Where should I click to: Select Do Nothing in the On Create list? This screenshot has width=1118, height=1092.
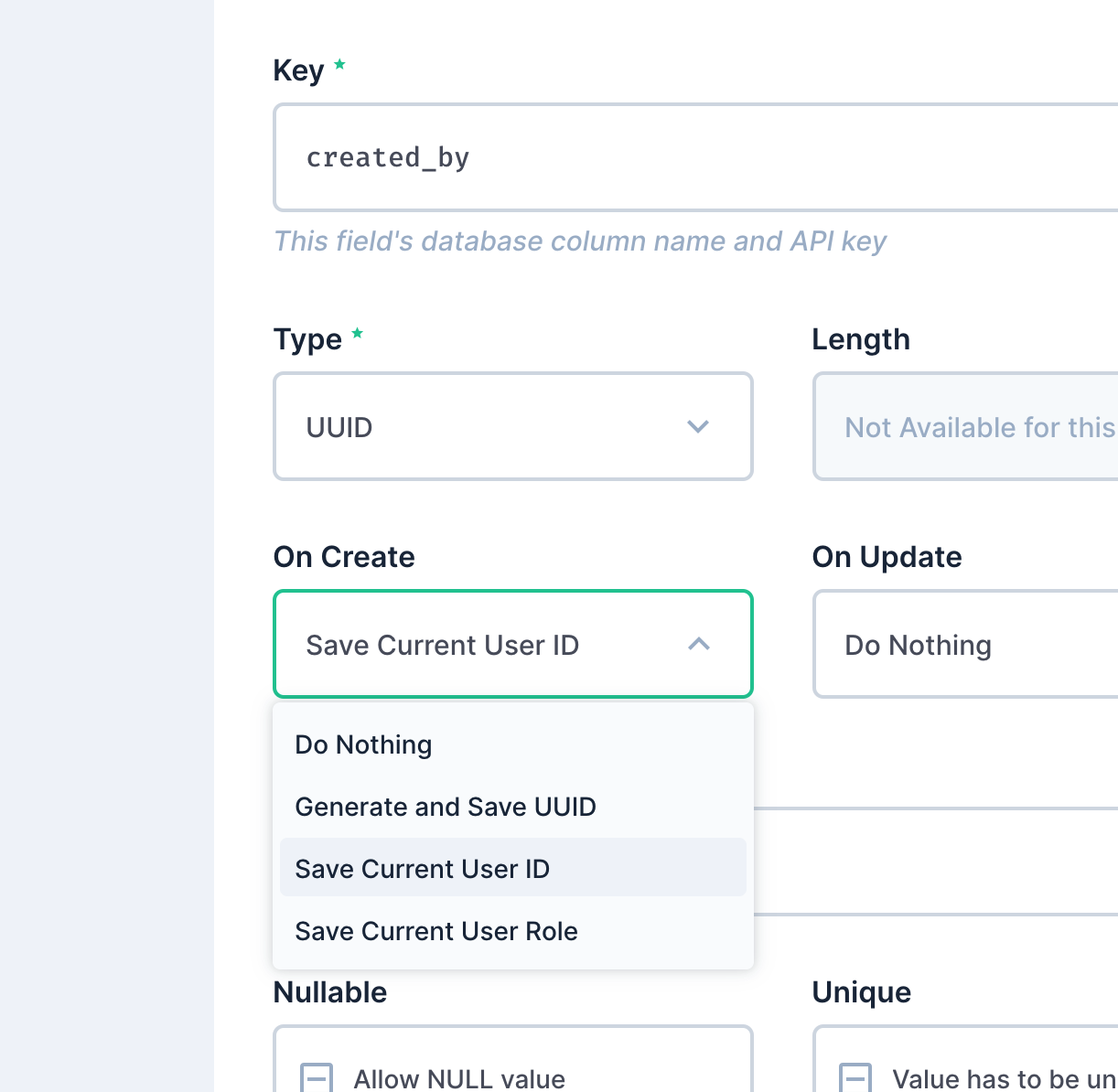[x=363, y=744]
